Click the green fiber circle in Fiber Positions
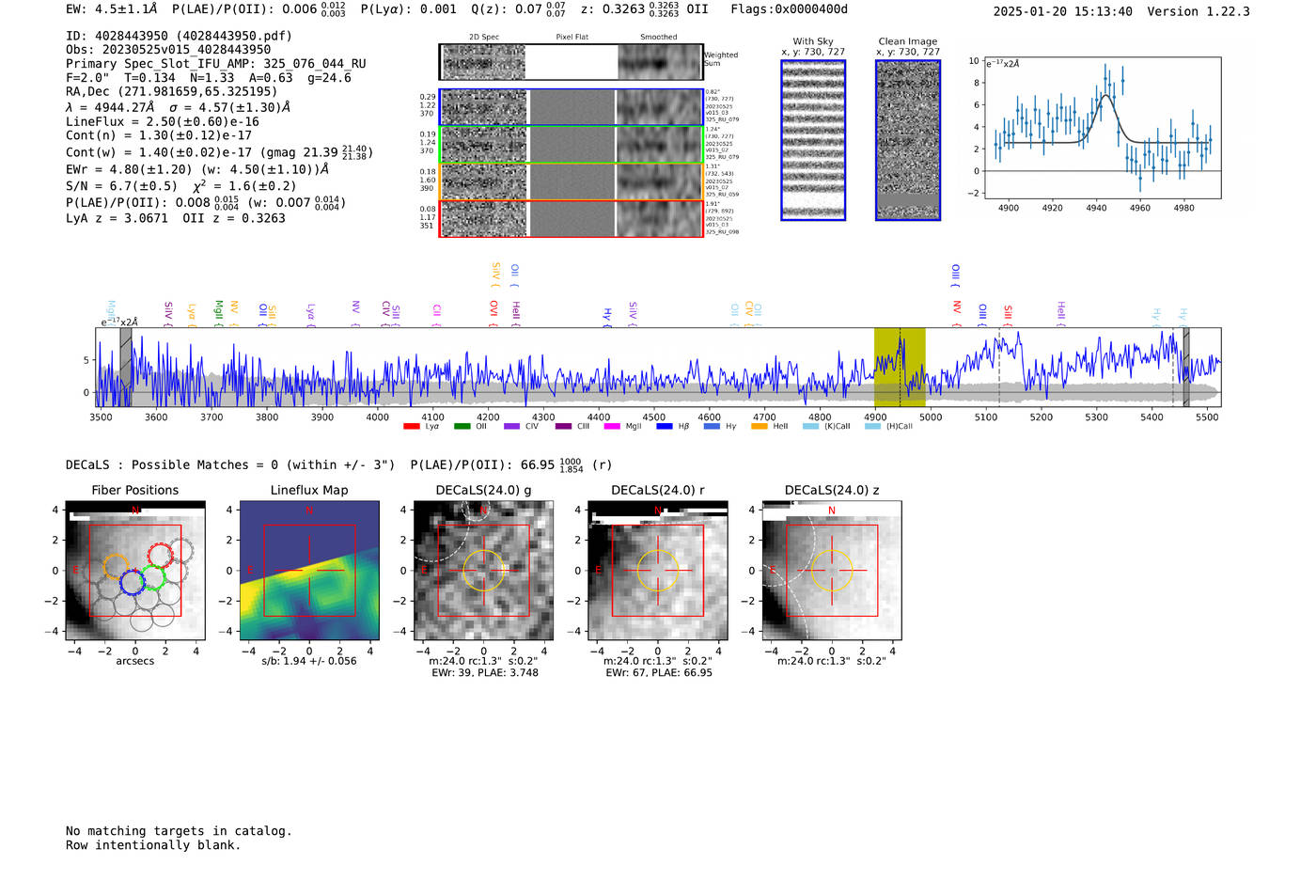 [152, 576]
